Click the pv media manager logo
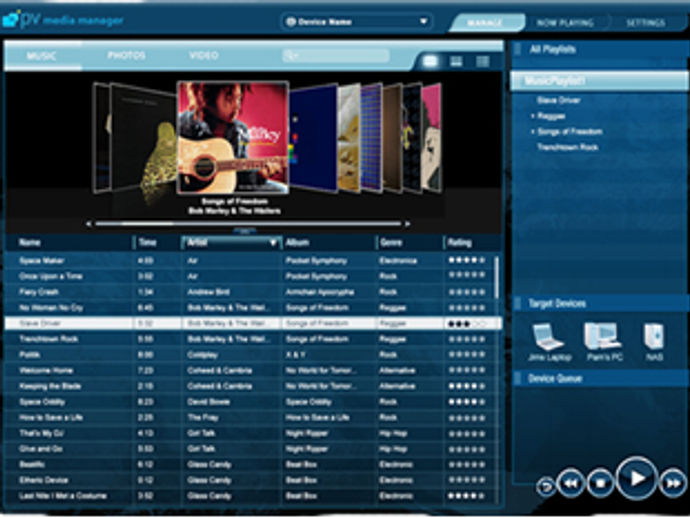This screenshot has width=690, height=518. pos(63,20)
